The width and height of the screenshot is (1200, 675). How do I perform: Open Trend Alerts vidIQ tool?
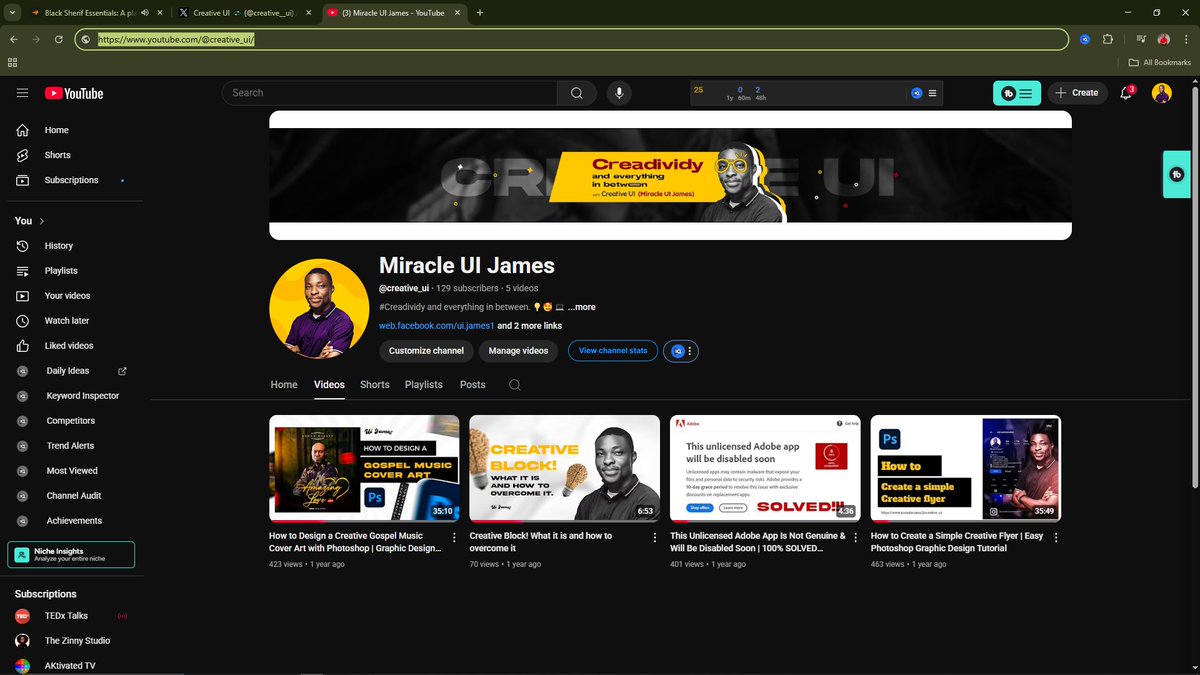70,445
